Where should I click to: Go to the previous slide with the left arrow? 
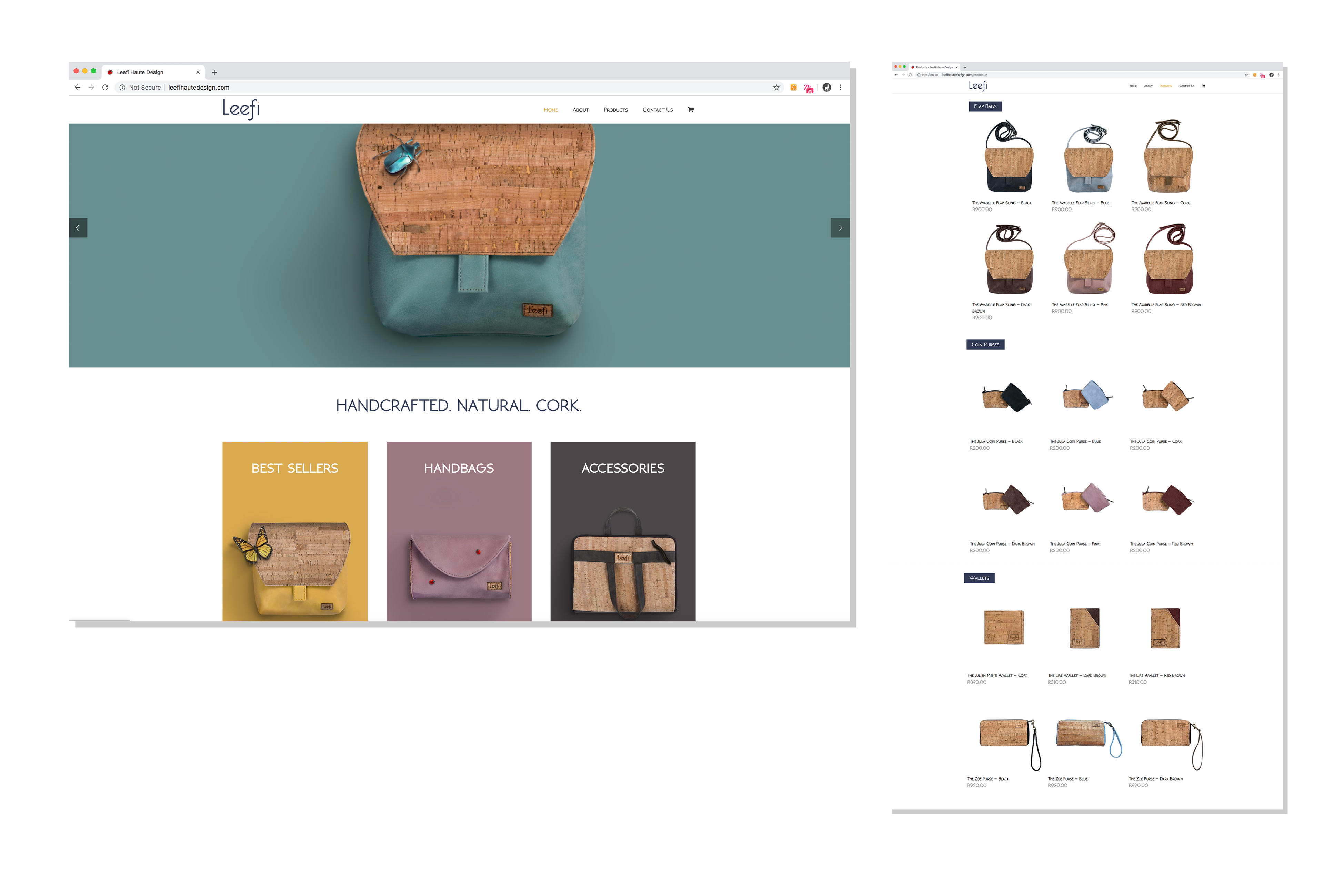(78, 228)
